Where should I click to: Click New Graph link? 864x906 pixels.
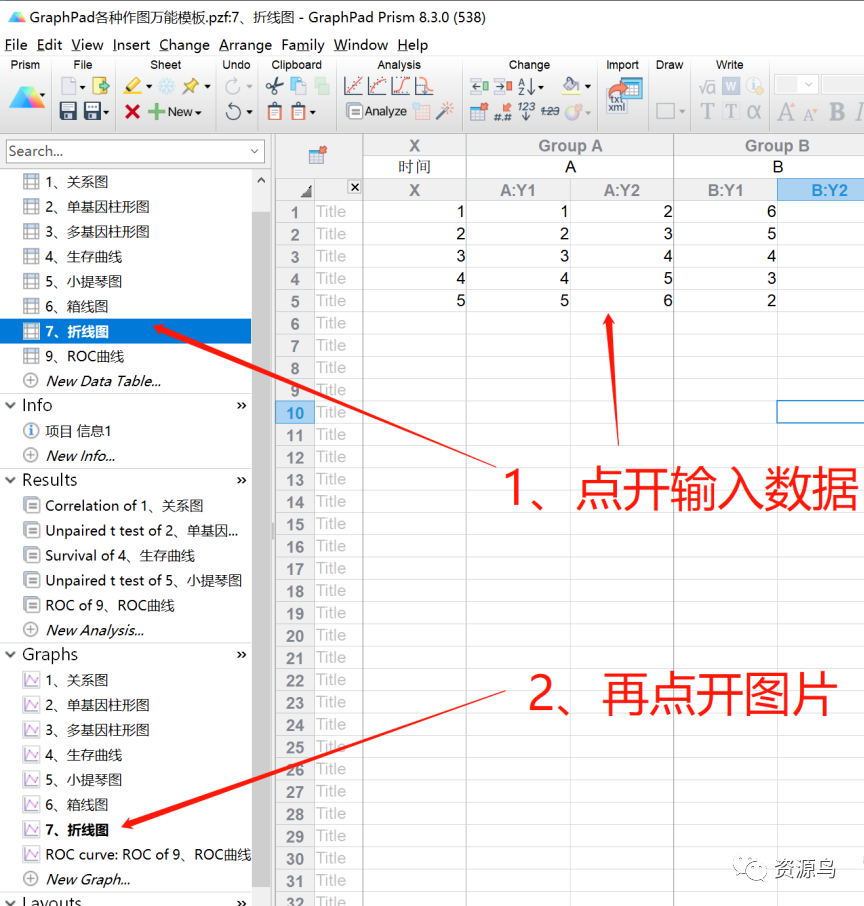tap(88, 879)
